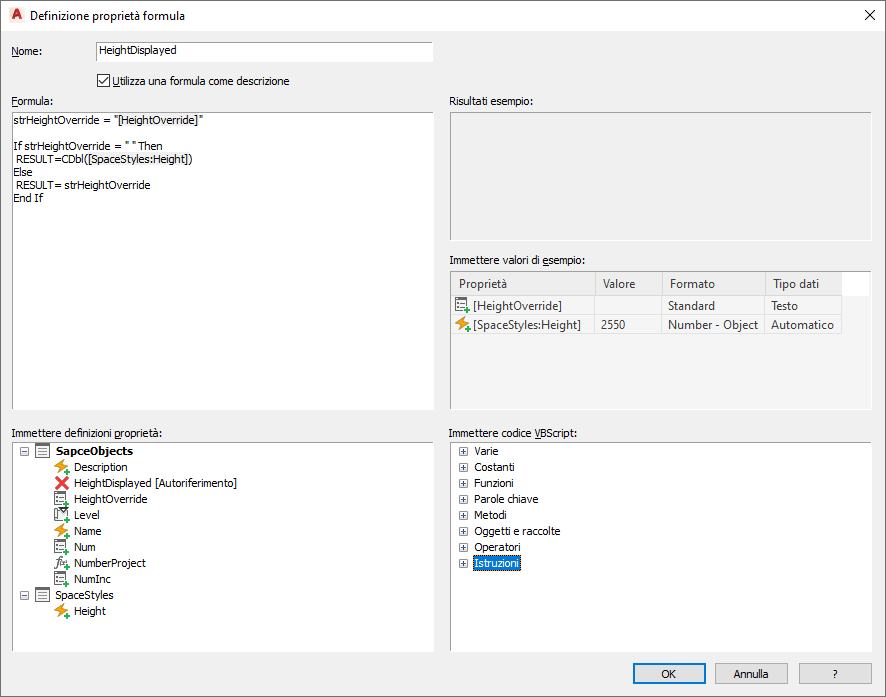Click the NumberProject formula fx icon
The height and width of the screenshot is (697, 886).
62,563
